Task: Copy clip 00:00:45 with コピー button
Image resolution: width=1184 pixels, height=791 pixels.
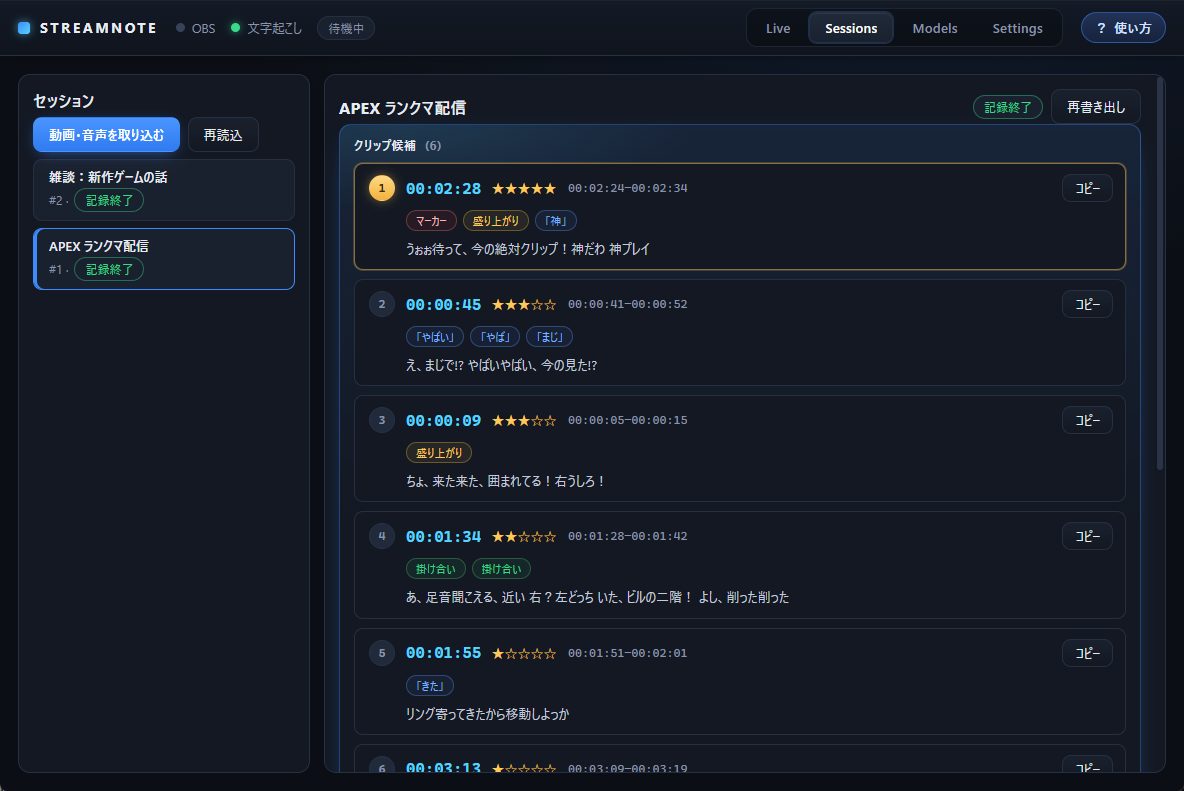Action: coord(1087,304)
